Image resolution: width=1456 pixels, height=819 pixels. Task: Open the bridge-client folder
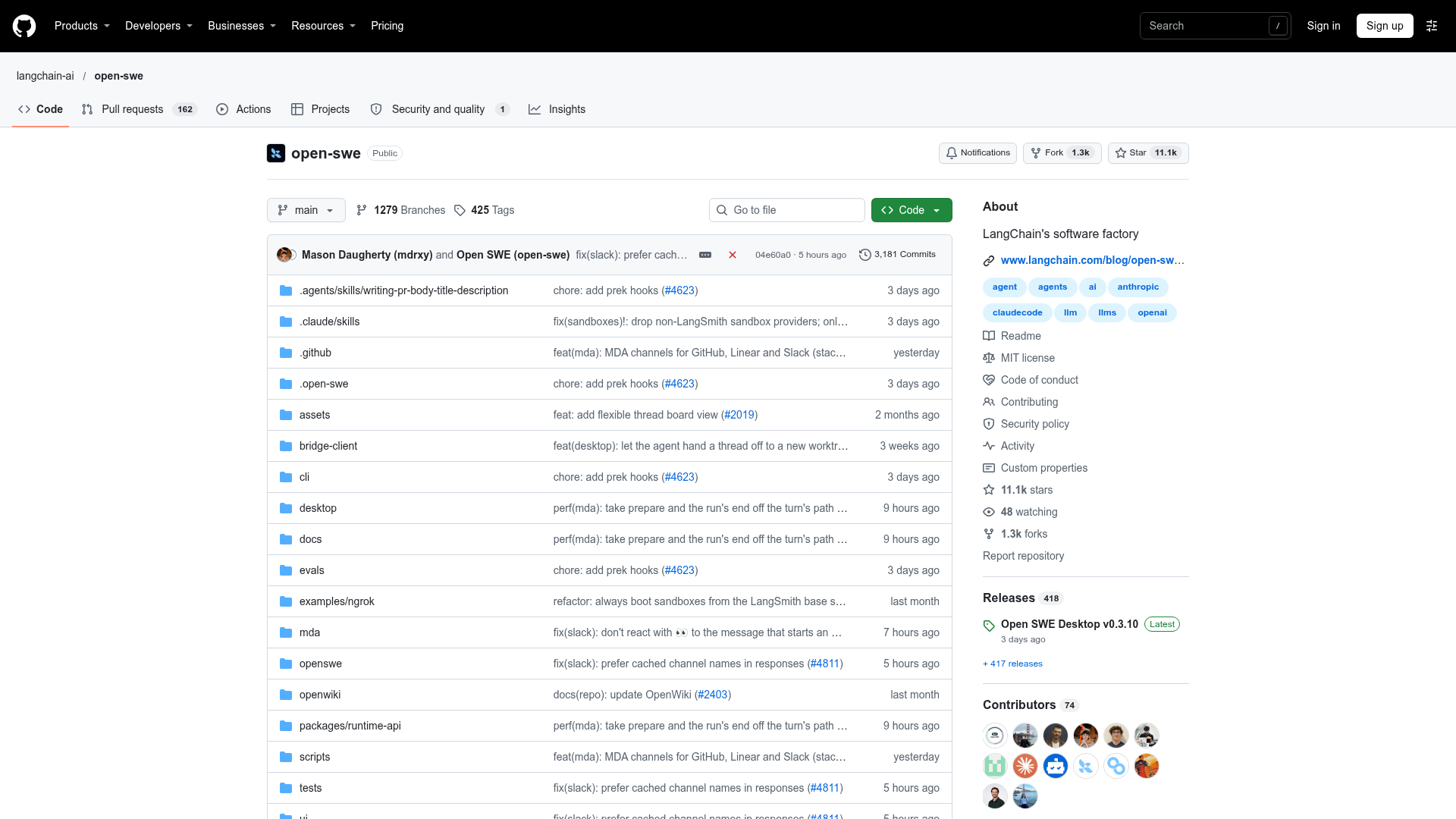[328, 446]
